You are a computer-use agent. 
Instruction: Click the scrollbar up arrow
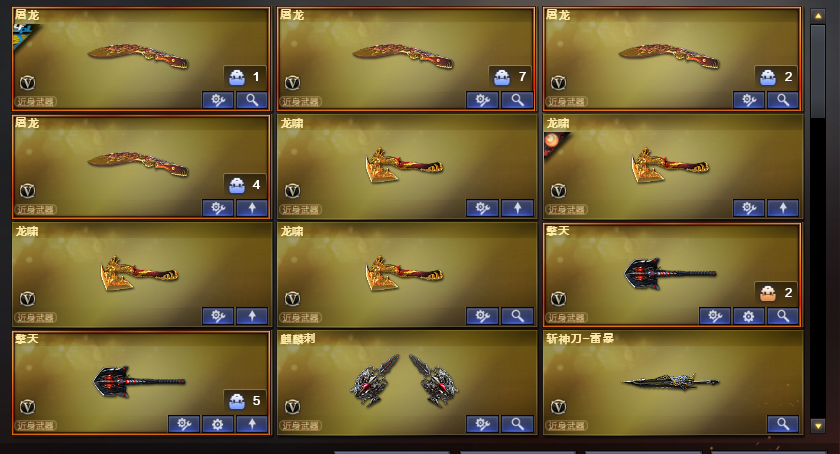coord(818,16)
